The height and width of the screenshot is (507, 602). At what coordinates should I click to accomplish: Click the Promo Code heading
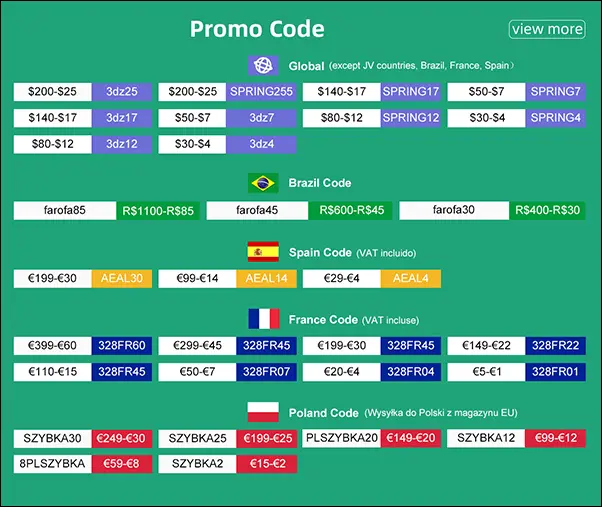[x=257, y=29]
